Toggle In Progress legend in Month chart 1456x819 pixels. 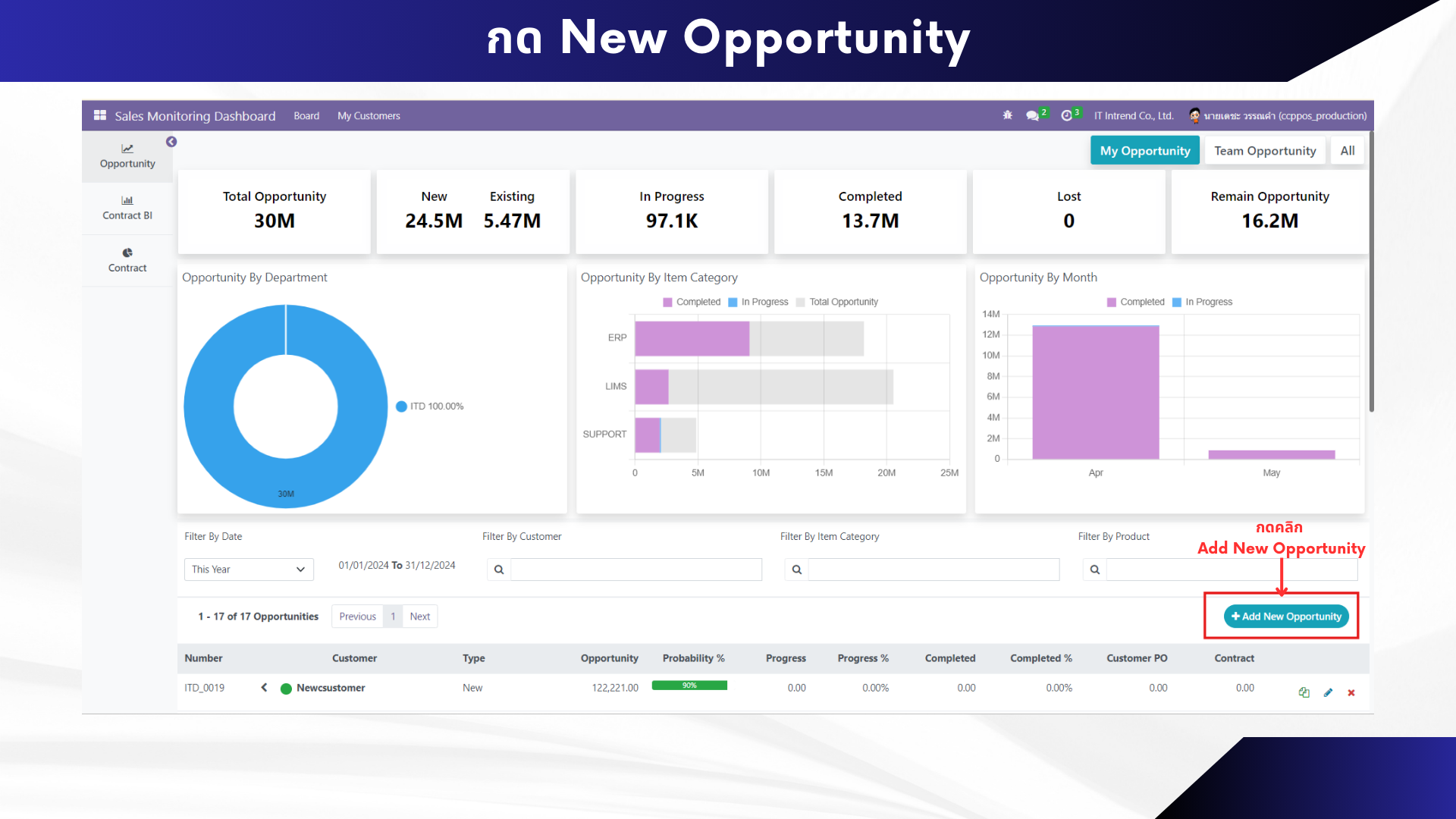point(1202,302)
